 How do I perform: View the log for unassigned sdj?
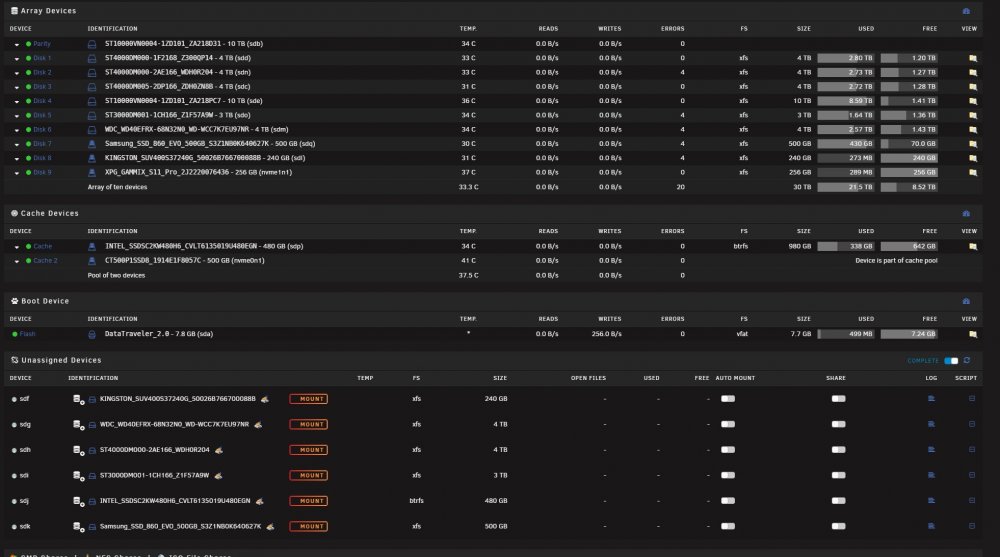point(931,501)
